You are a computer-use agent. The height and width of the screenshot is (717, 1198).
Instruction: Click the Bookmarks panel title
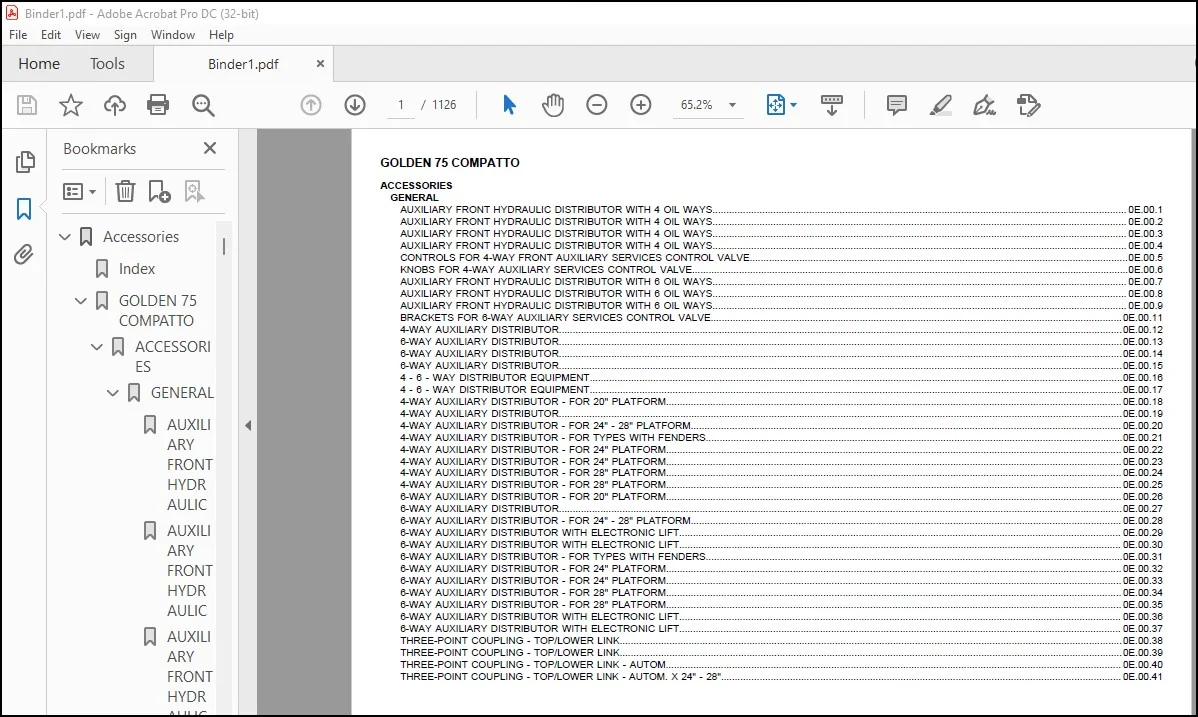point(99,148)
